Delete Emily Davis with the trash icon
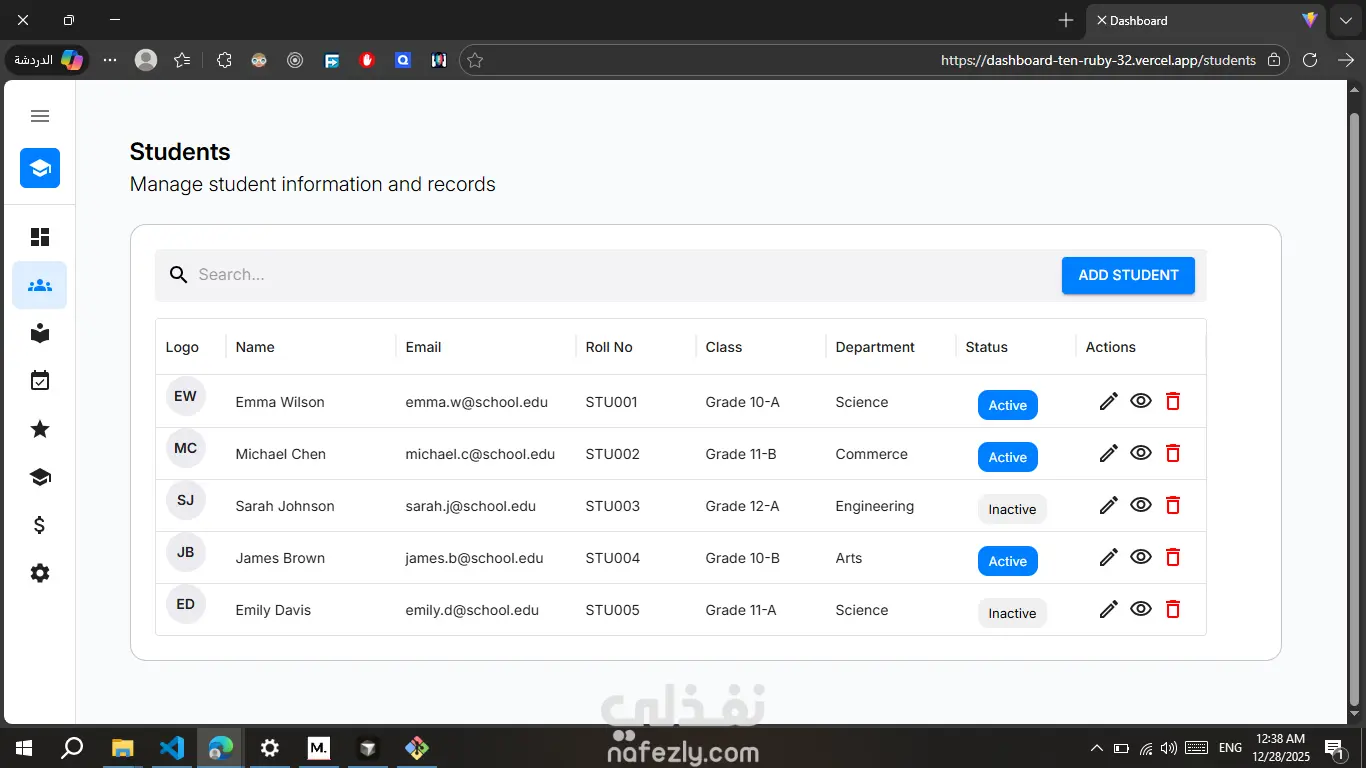Viewport: 1366px width, 768px height. 1173,609
